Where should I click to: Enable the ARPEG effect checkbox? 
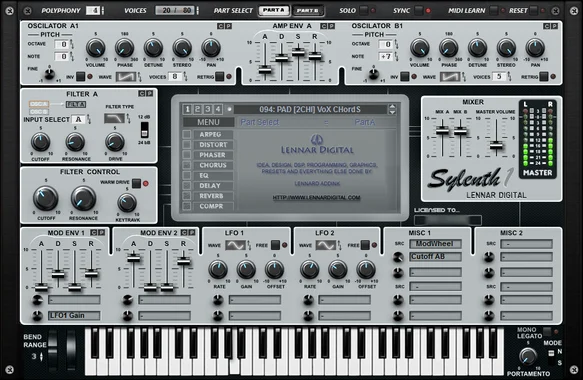pos(187,134)
